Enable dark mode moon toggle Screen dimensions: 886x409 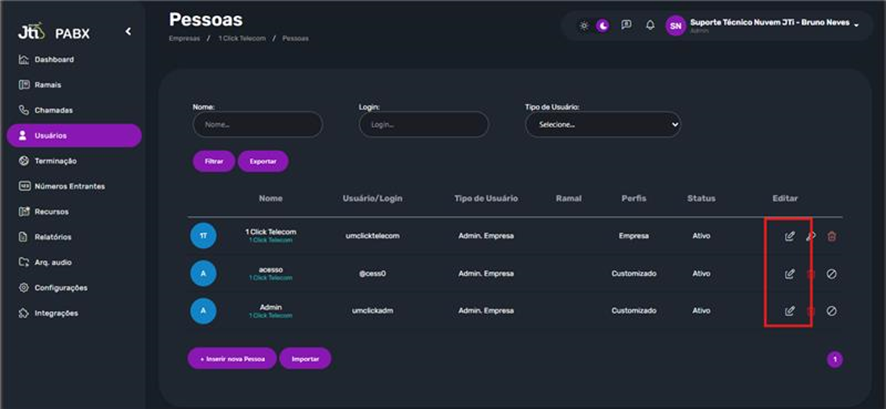tap(603, 25)
